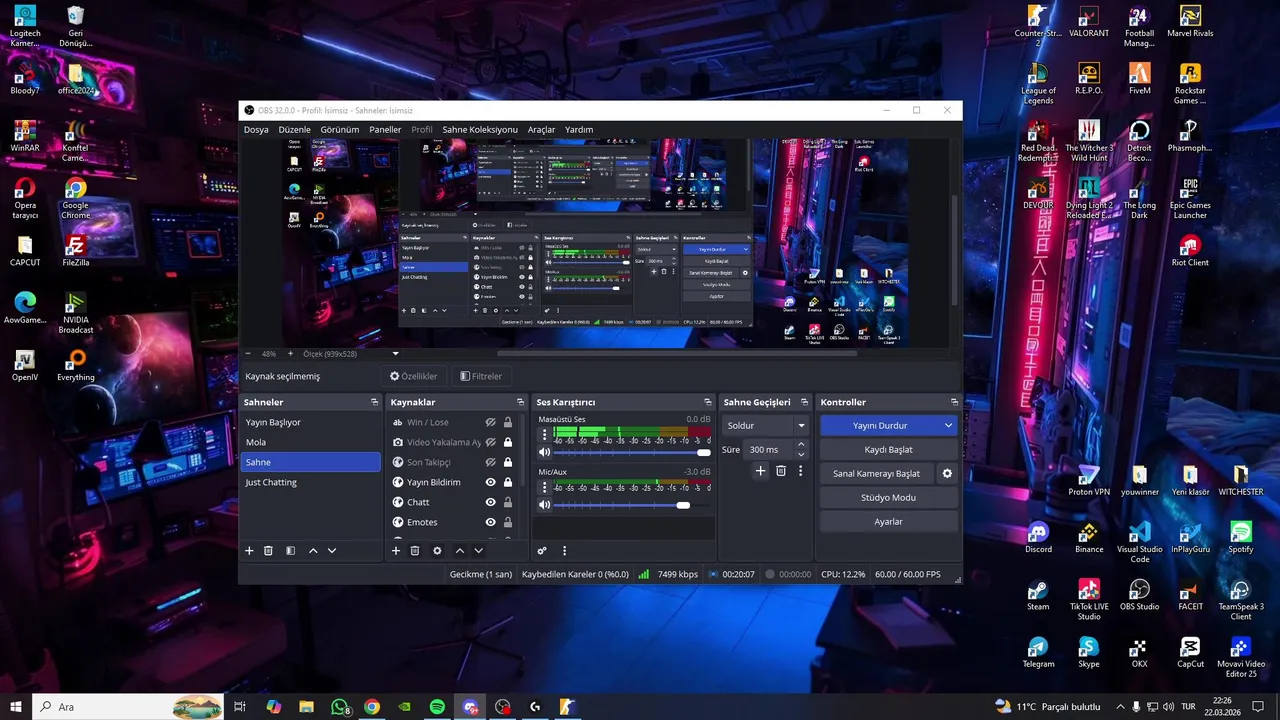Show hidden system tray icons chevron
Image resolution: width=1280 pixels, height=720 pixels.
(1120, 707)
